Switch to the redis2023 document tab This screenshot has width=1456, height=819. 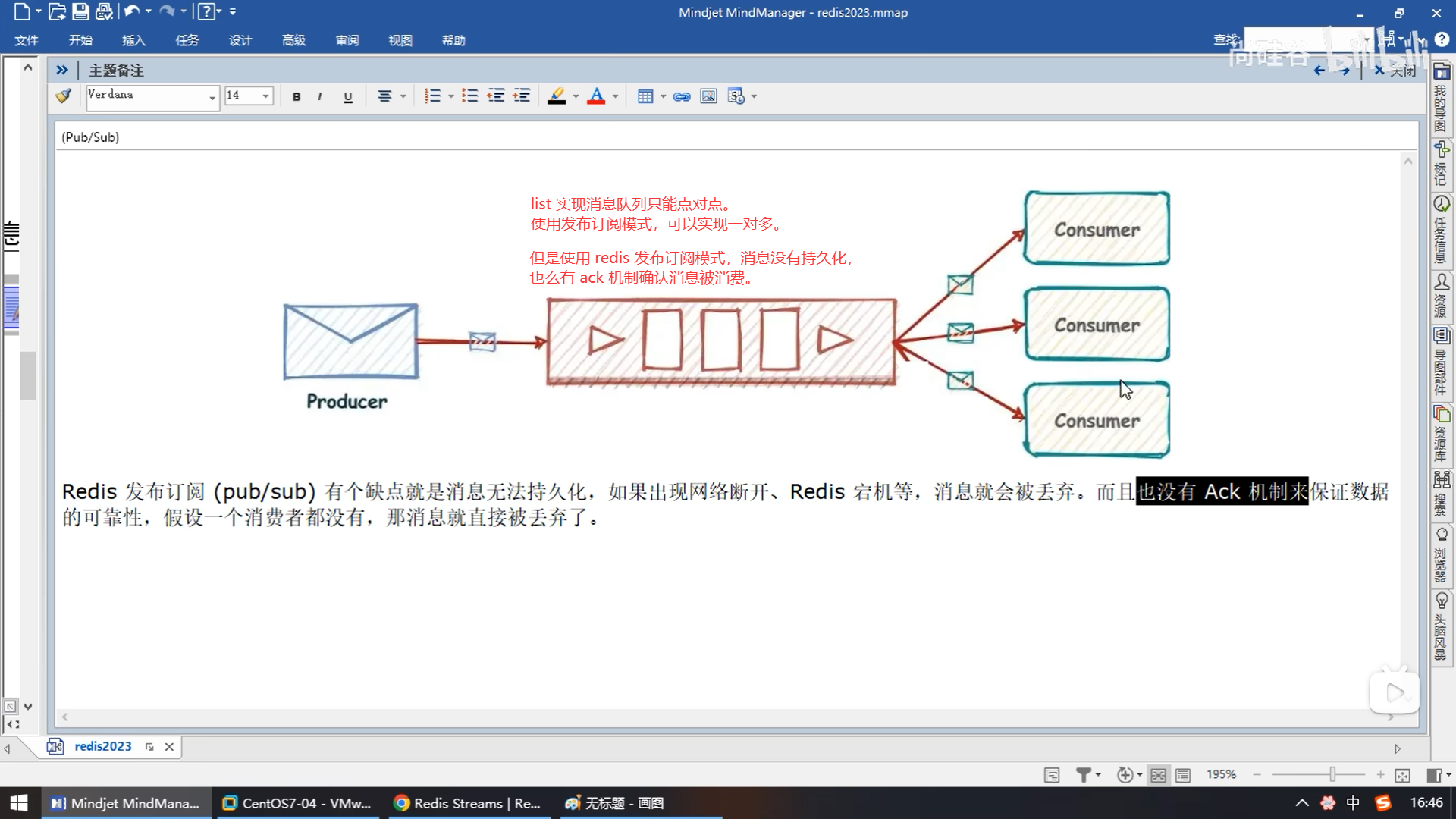point(102,746)
